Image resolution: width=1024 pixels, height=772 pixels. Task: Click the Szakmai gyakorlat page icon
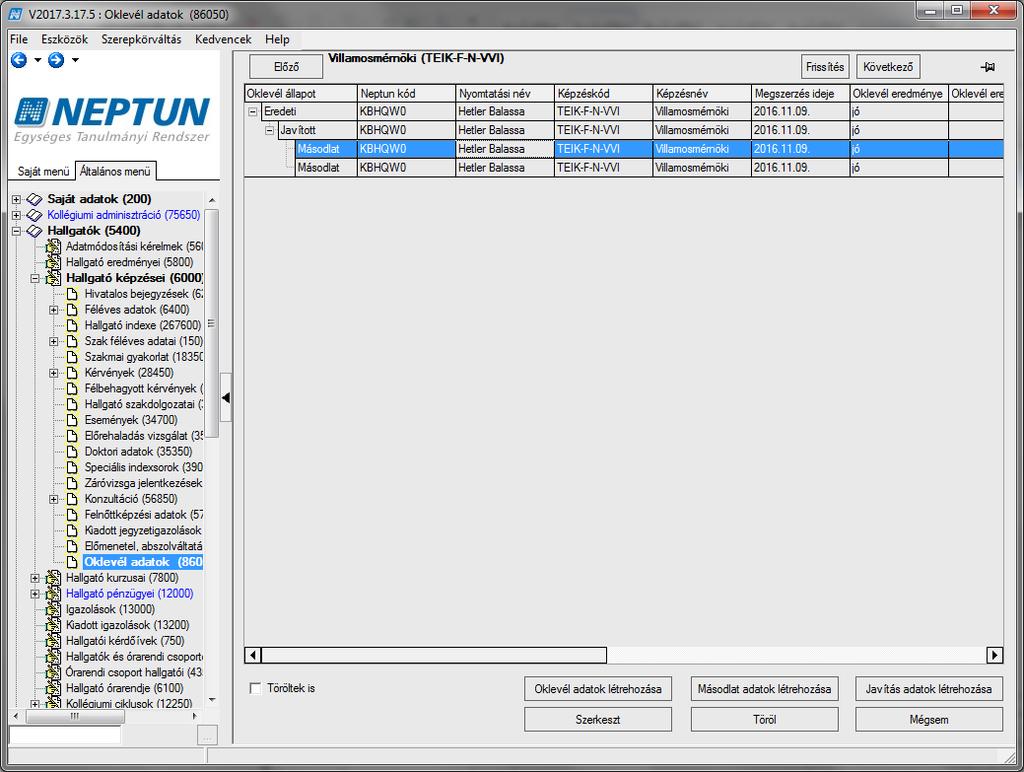point(72,357)
